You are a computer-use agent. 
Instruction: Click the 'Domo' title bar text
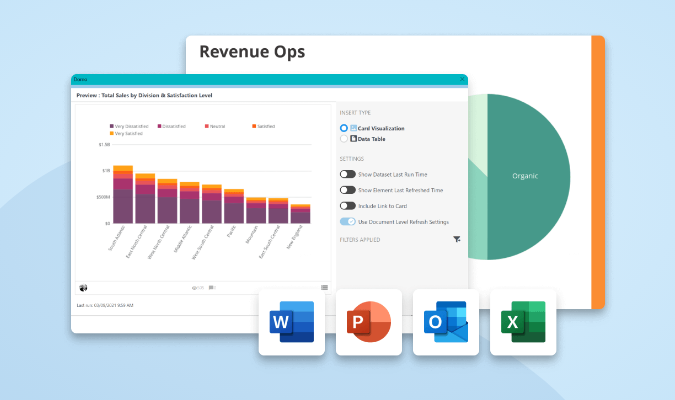[80, 79]
